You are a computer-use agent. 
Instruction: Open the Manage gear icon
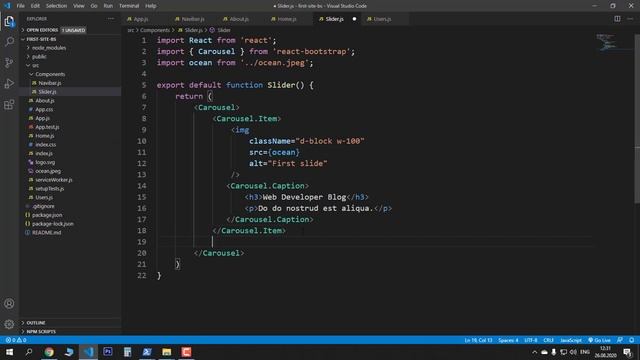coord(9,324)
